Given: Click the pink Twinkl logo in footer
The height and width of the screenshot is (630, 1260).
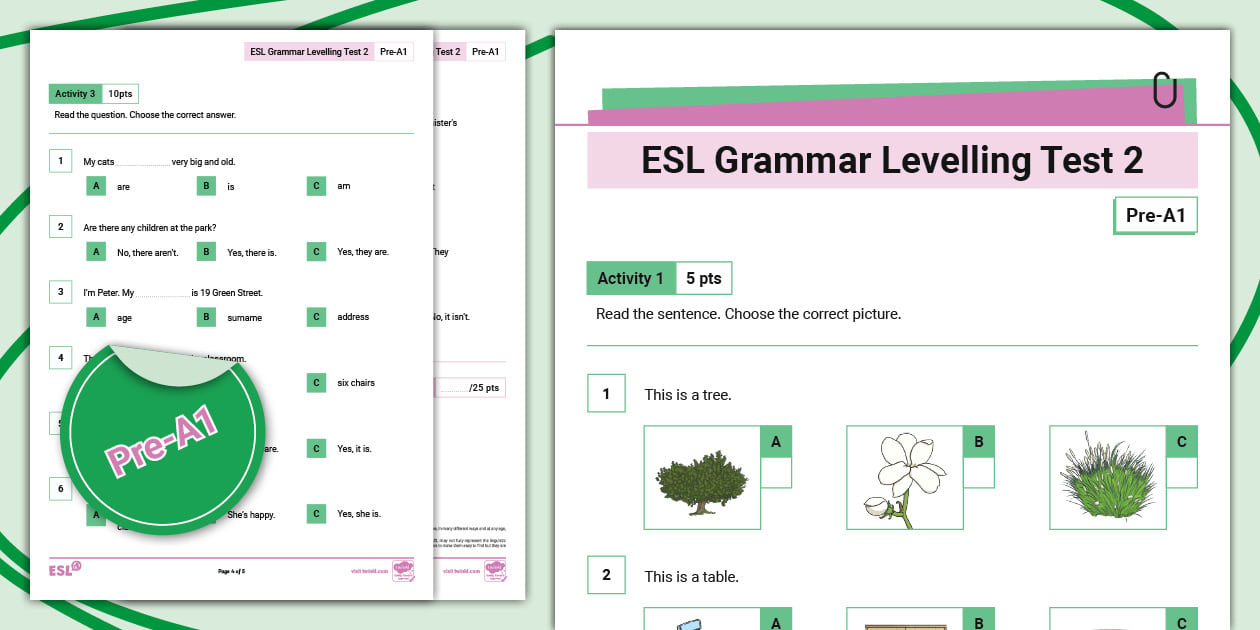Looking at the screenshot, I should tap(403, 570).
